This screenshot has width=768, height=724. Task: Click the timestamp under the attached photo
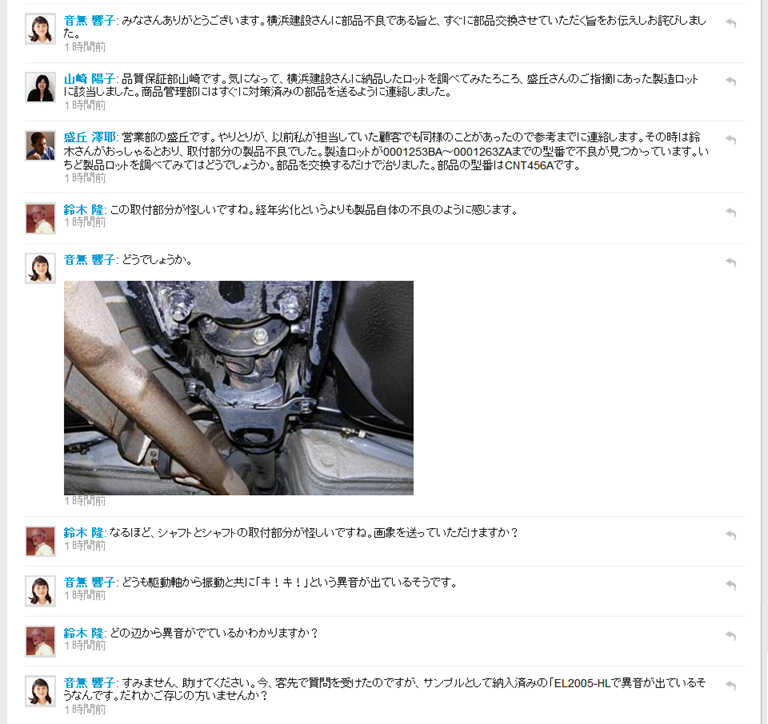[85, 501]
